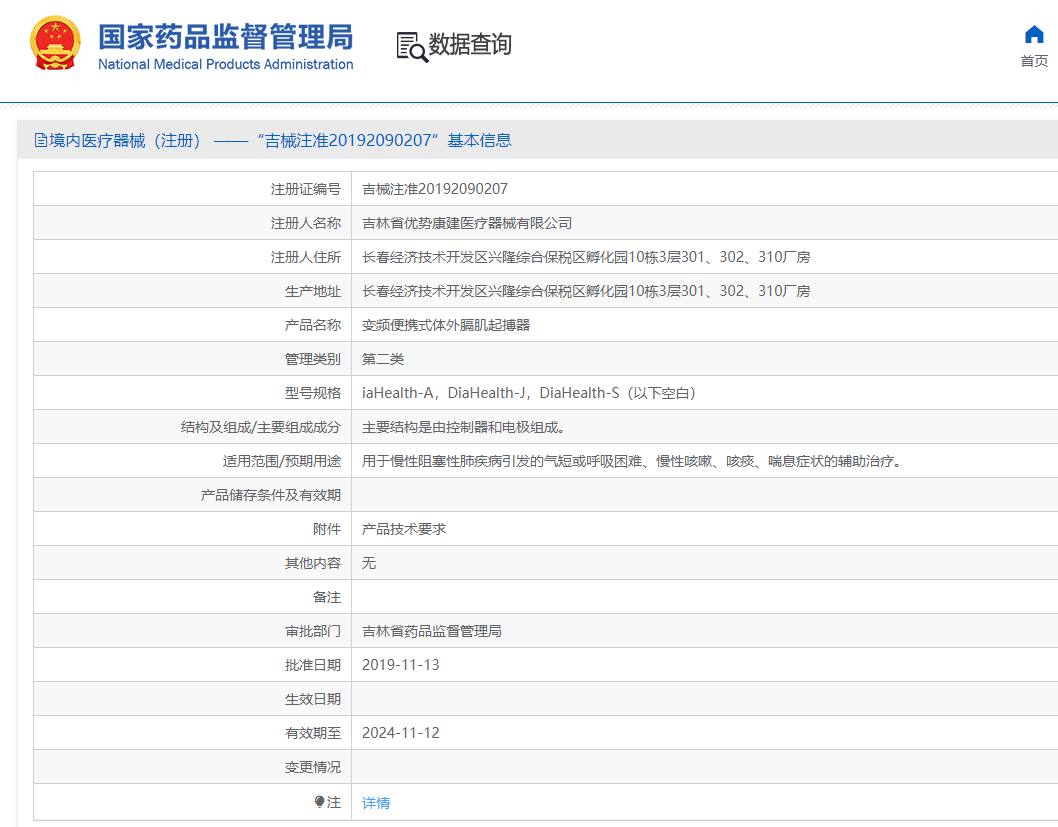Open 数据查询 heading
The image size is (1058, 827).
(x=470, y=45)
